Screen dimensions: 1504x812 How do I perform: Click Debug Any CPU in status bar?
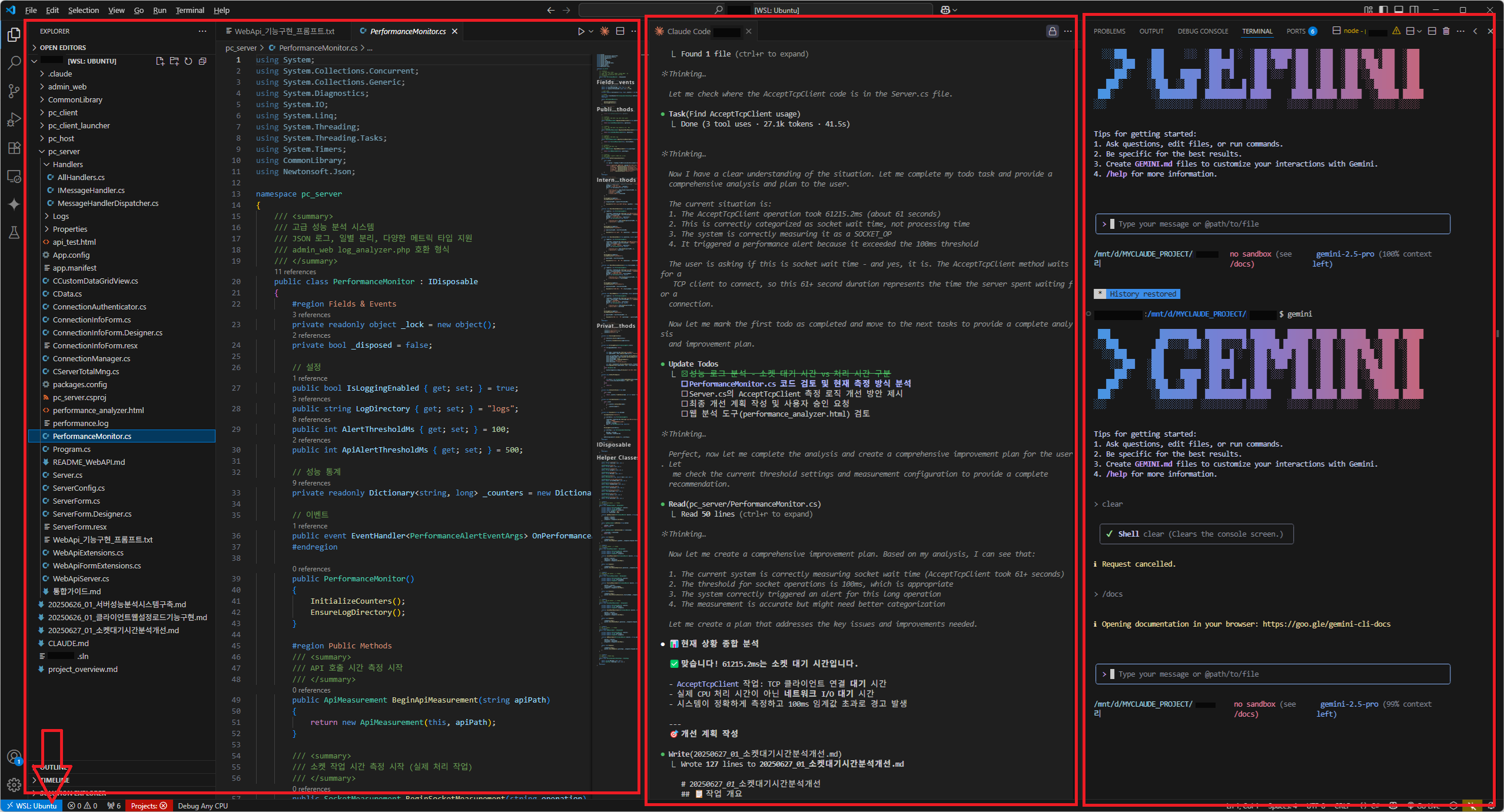202,806
